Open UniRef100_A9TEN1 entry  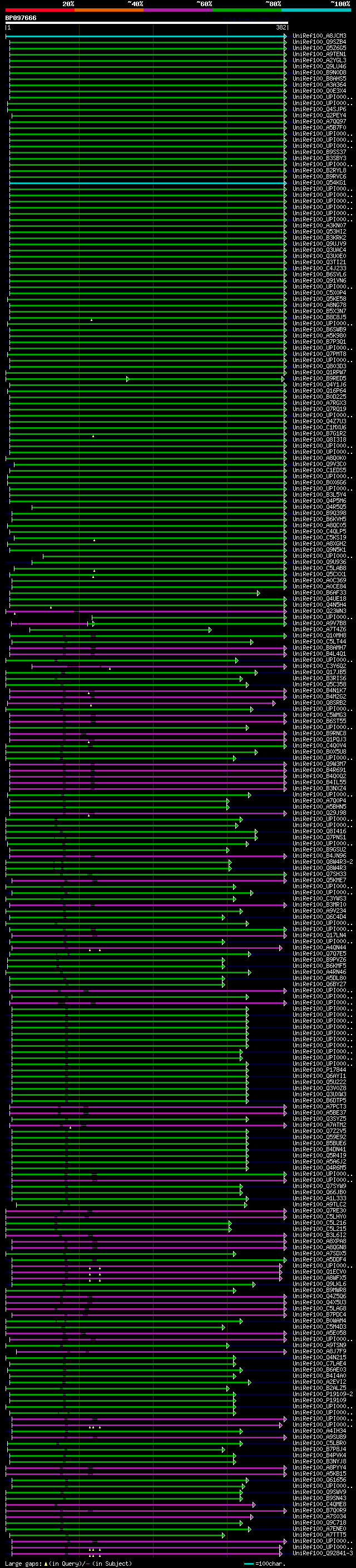[319, 54]
